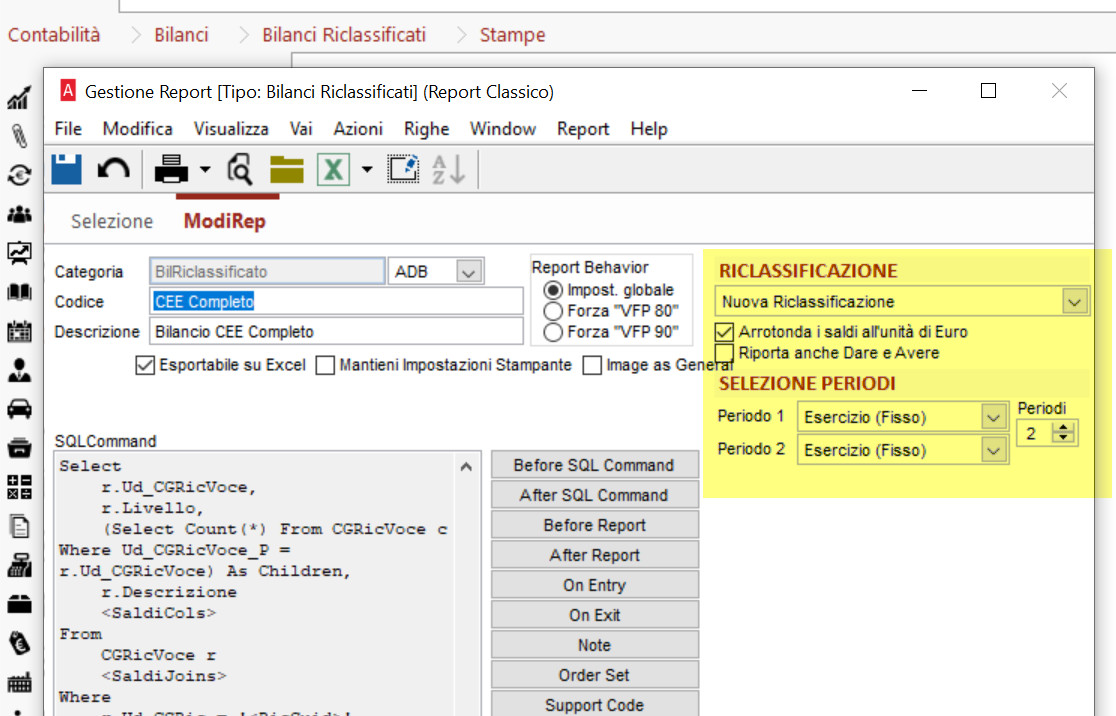Select Forza "VFP 90" radio button

[x=553, y=332]
